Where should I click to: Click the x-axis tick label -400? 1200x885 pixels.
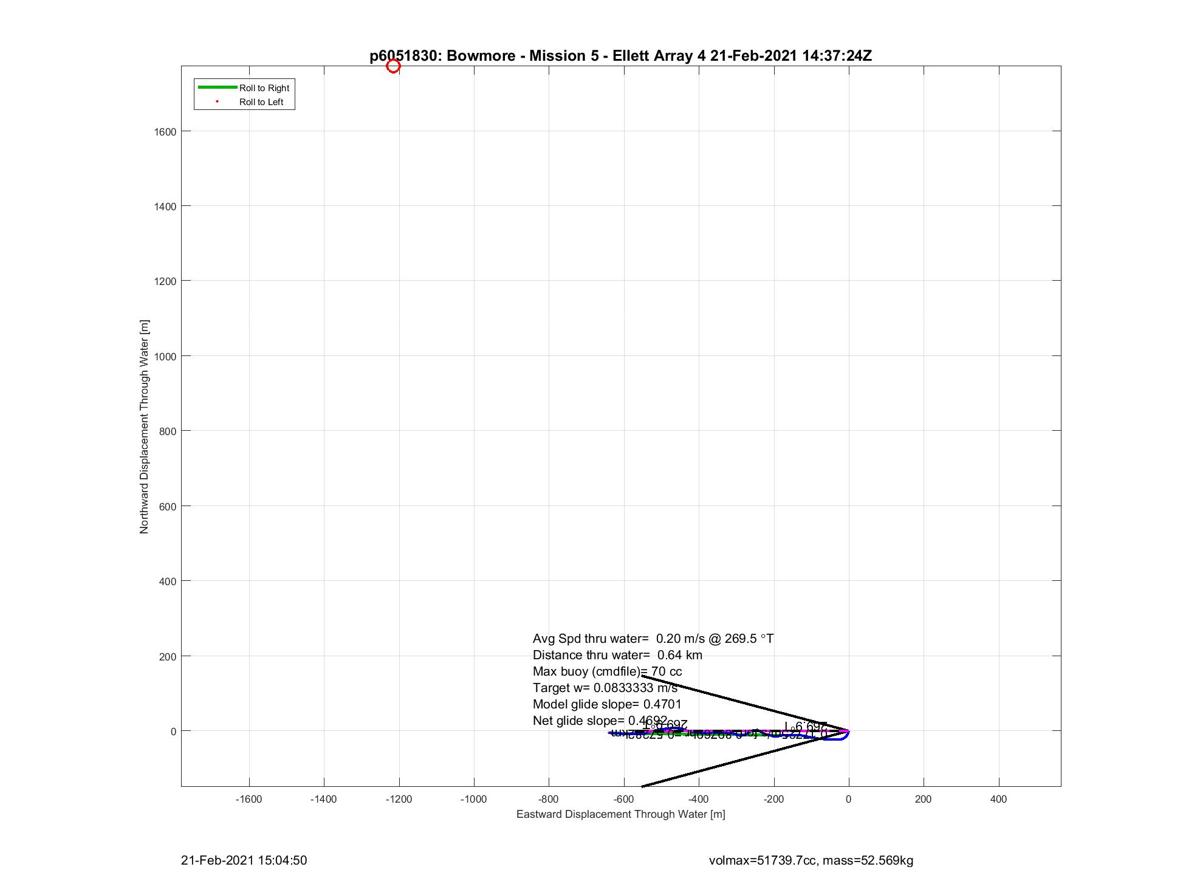pyautogui.click(x=698, y=799)
